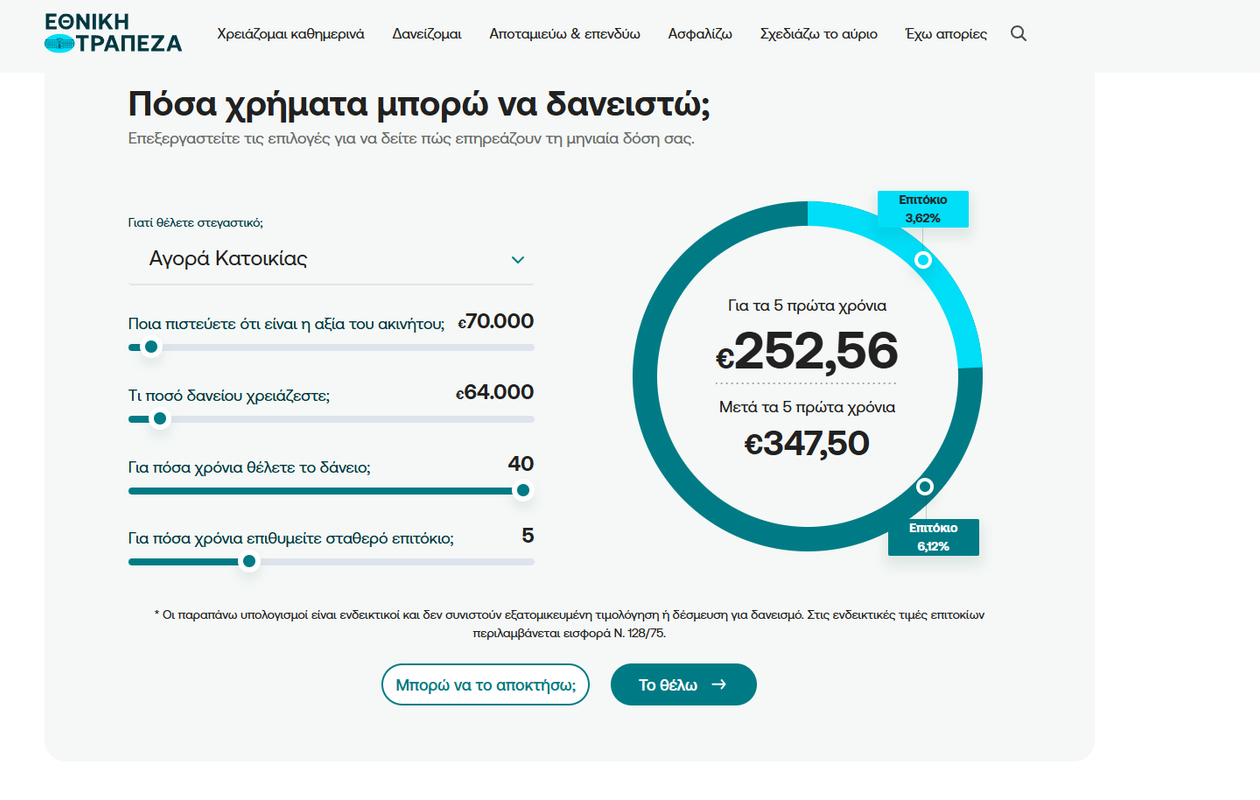Image resolution: width=1260 pixels, height=800 pixels.
Task: Open Έχω απορίες menu
Action: 945,34
